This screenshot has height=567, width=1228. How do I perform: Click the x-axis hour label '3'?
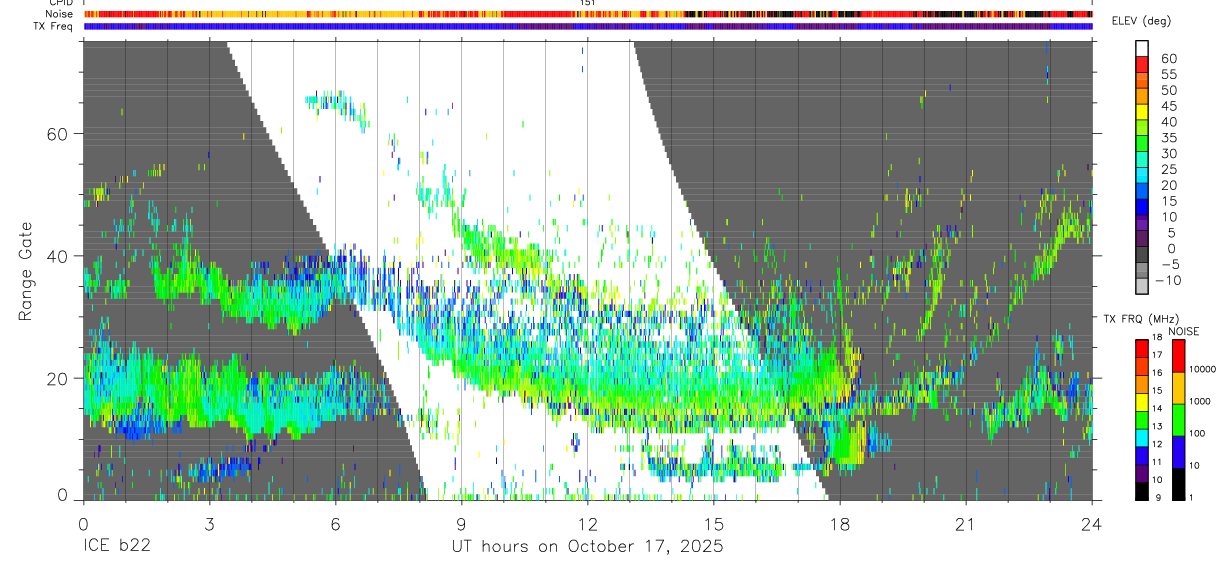[209, 523]
